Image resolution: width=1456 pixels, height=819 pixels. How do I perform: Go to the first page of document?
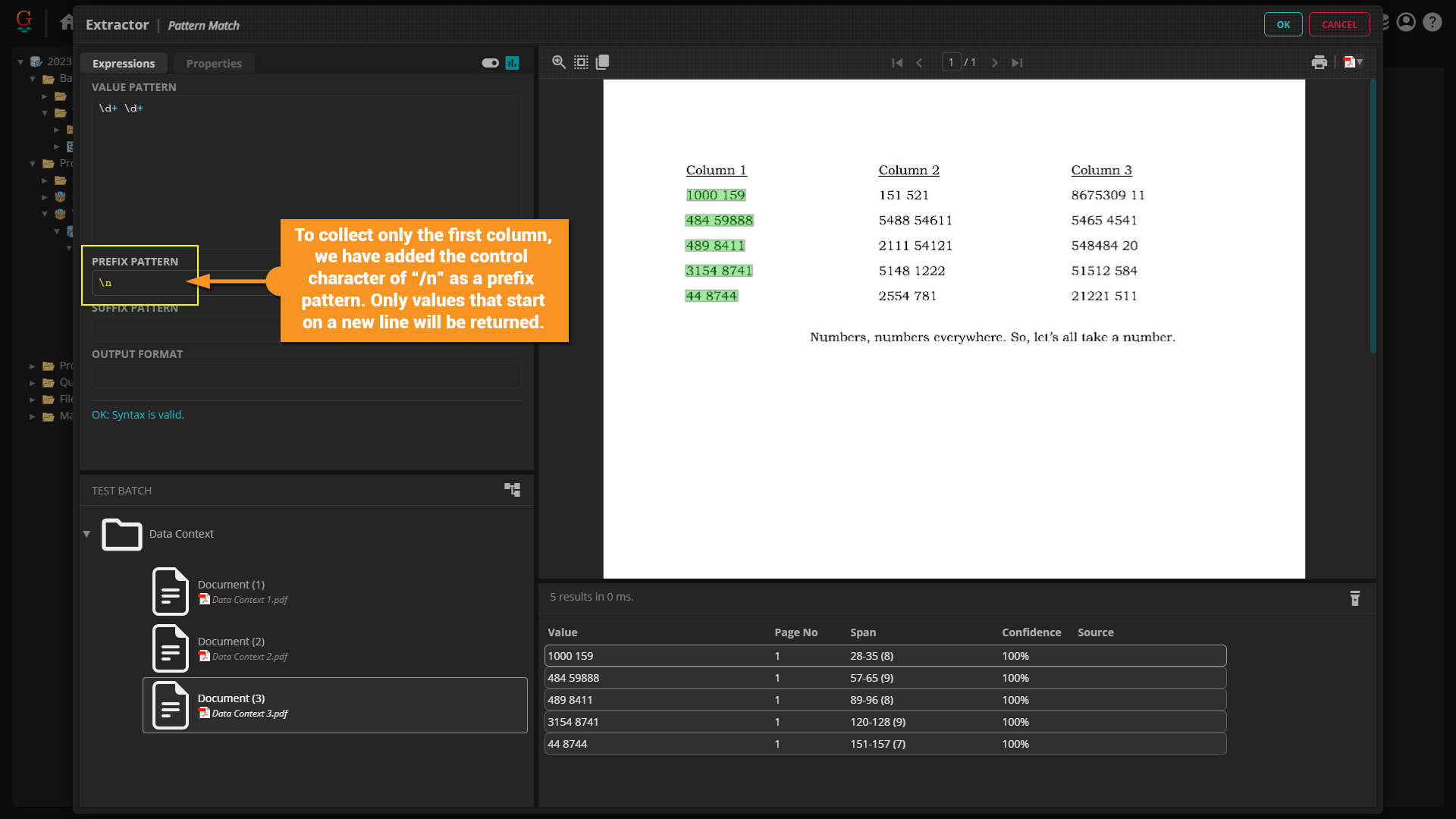897,63
